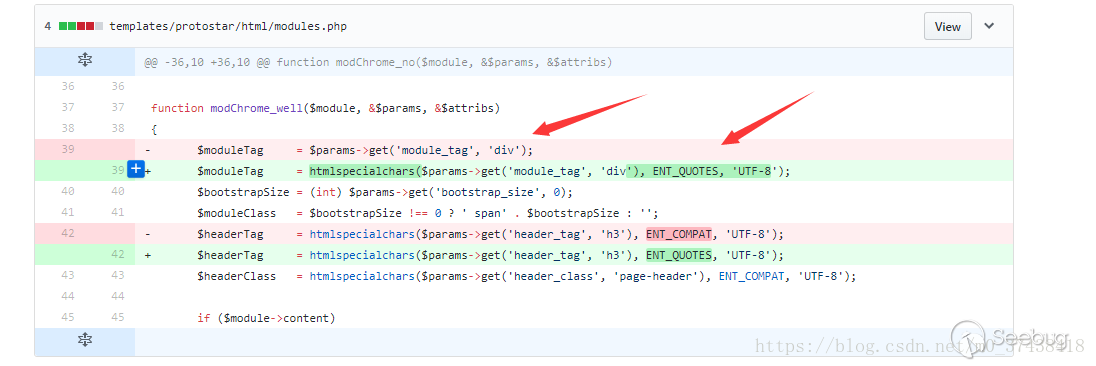Select old line number 37

(67, 107)
